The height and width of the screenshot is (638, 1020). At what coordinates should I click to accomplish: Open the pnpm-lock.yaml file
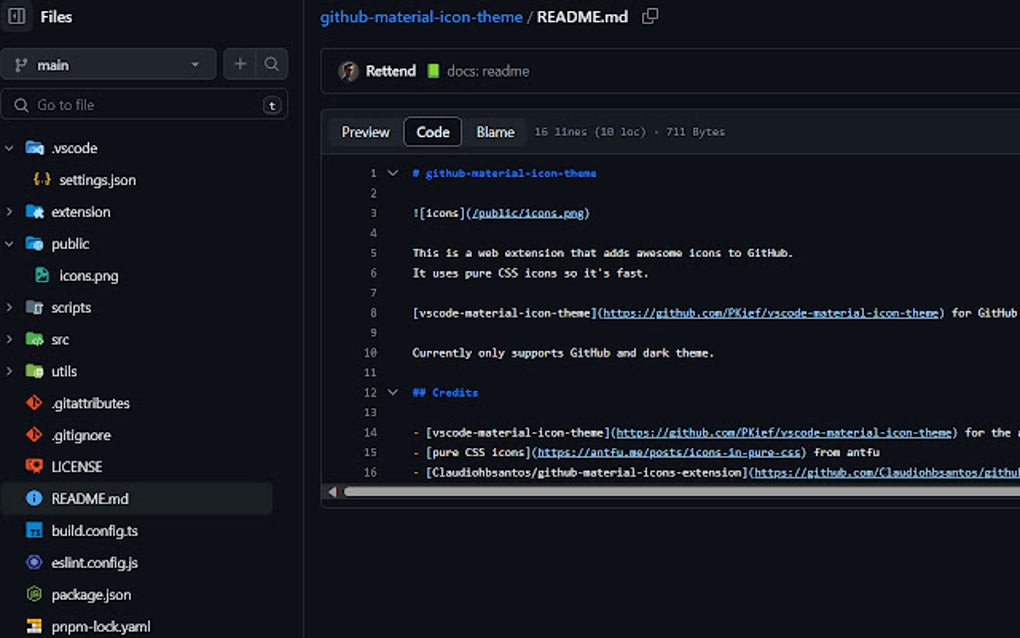100,625
